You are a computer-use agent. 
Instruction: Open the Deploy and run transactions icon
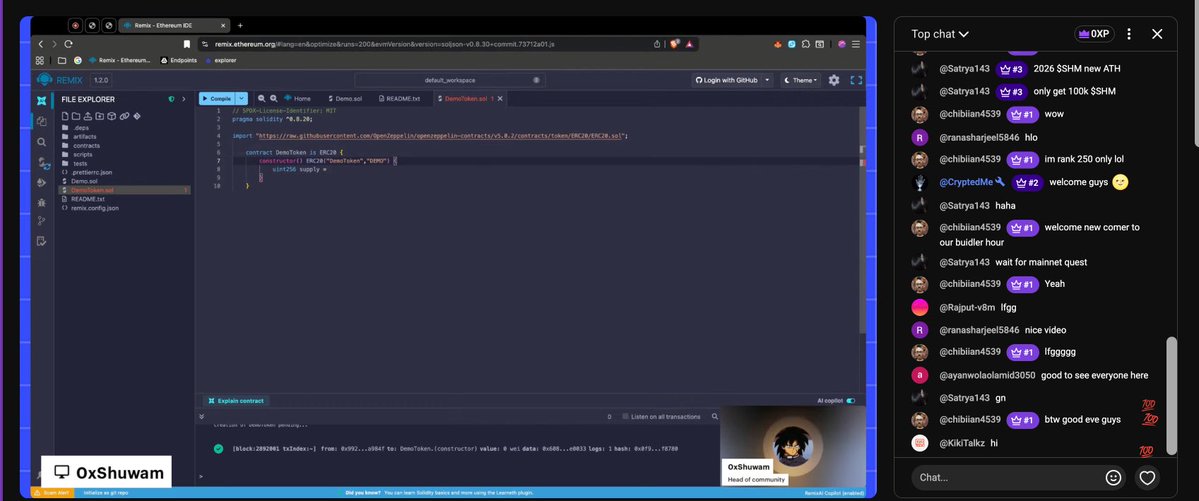(x=42, y=183)
